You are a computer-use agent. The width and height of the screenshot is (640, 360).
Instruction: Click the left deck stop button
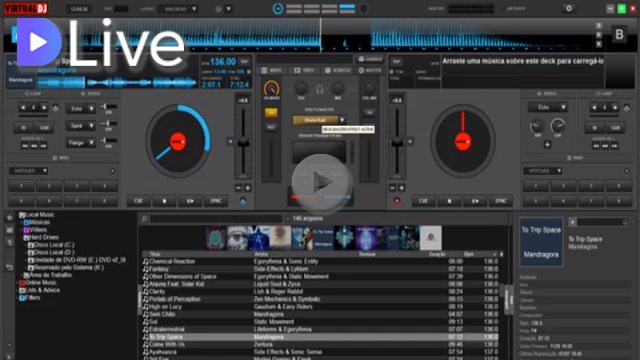tap(164, 201)
